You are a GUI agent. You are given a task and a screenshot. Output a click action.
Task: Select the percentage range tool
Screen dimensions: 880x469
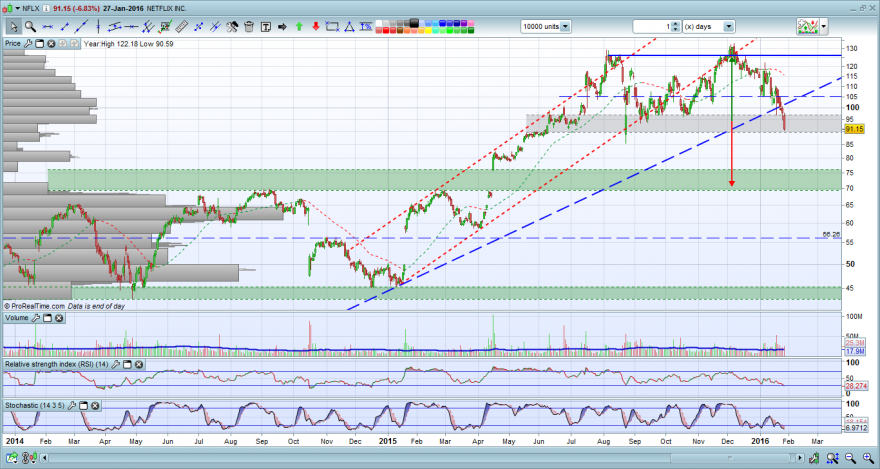click(x=366, y=26)
